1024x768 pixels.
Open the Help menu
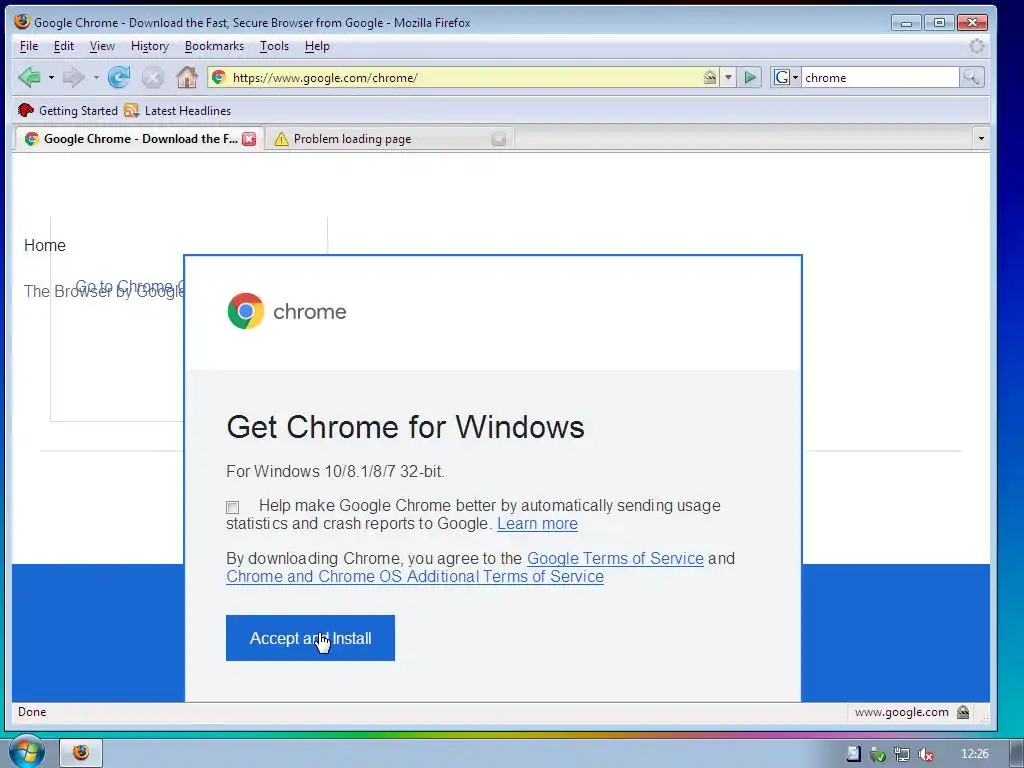(317, 46)
